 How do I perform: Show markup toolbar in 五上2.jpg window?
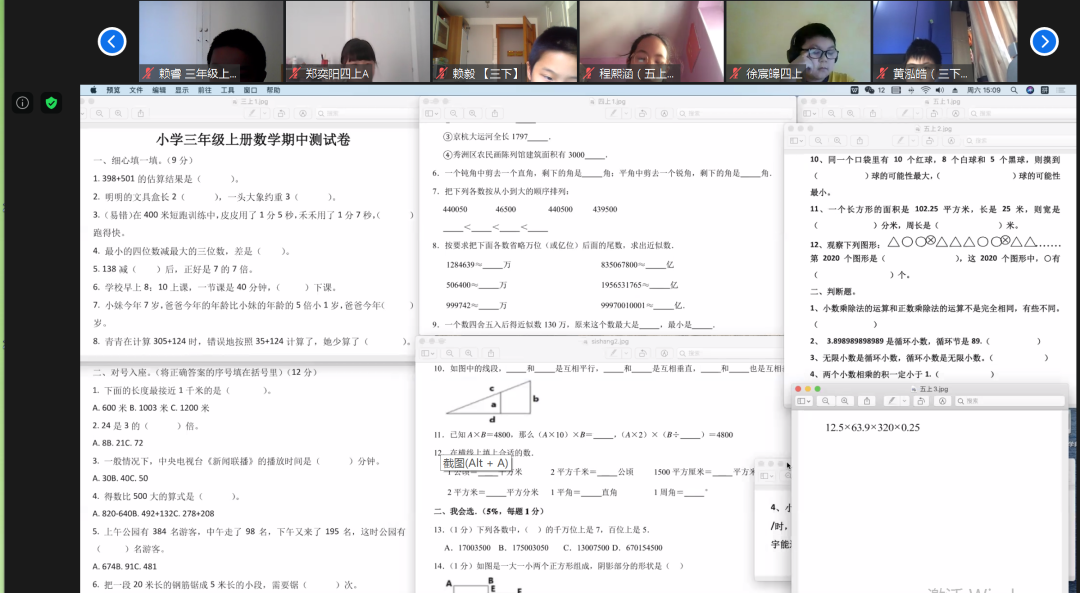click(x=951, y=141)
